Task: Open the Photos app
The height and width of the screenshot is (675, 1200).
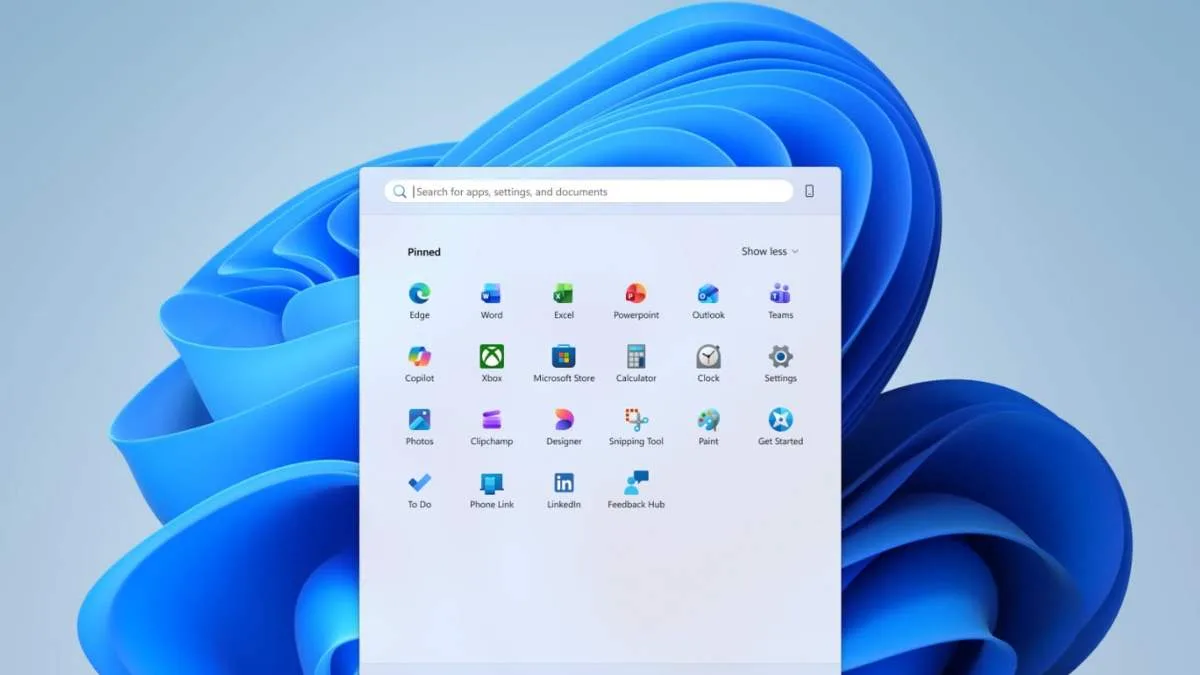Action: (419, 427)
